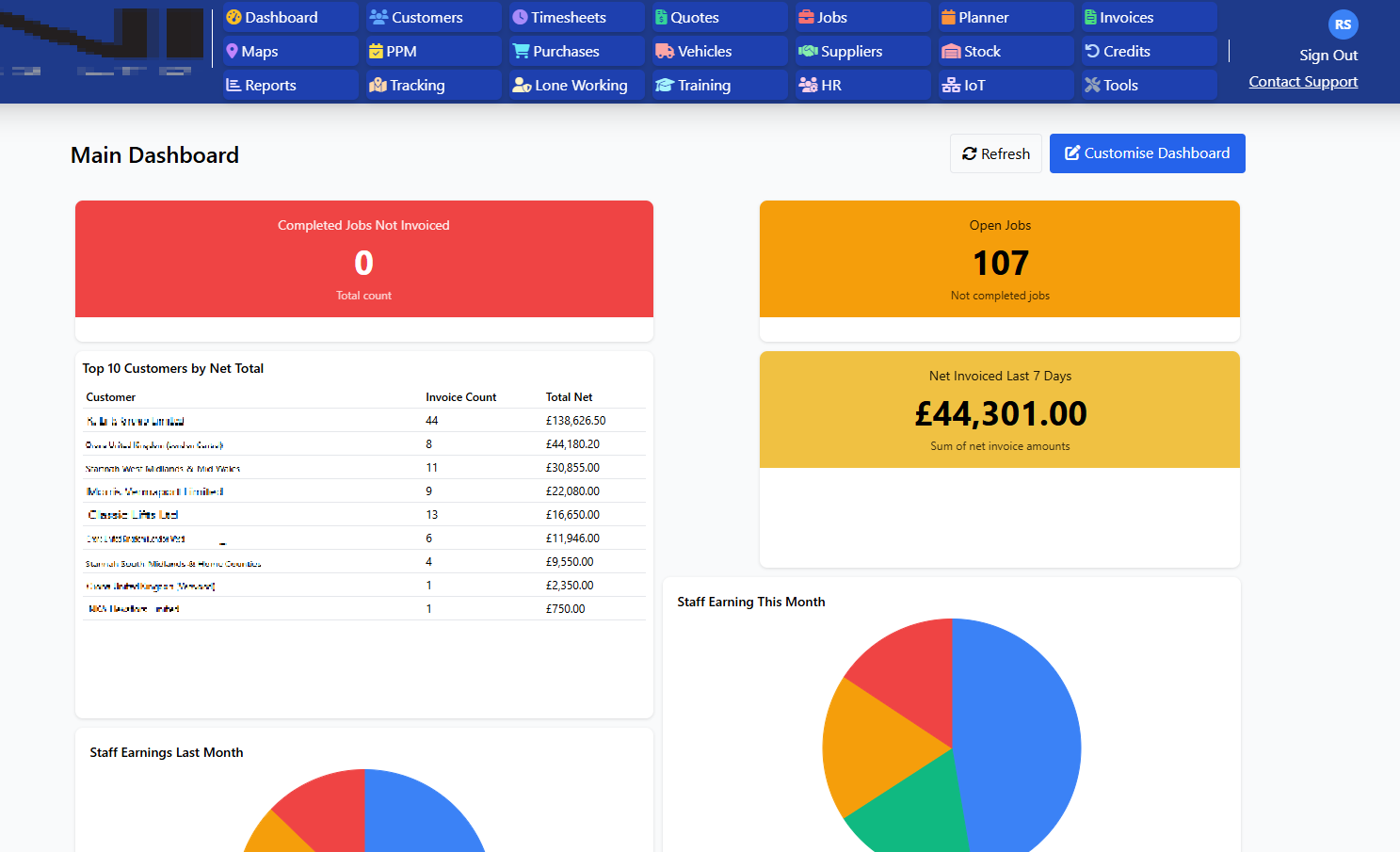This screenshot has width=1400, height=852.
Task: Click the £750.00 table cell
Action: pos(565,609)
